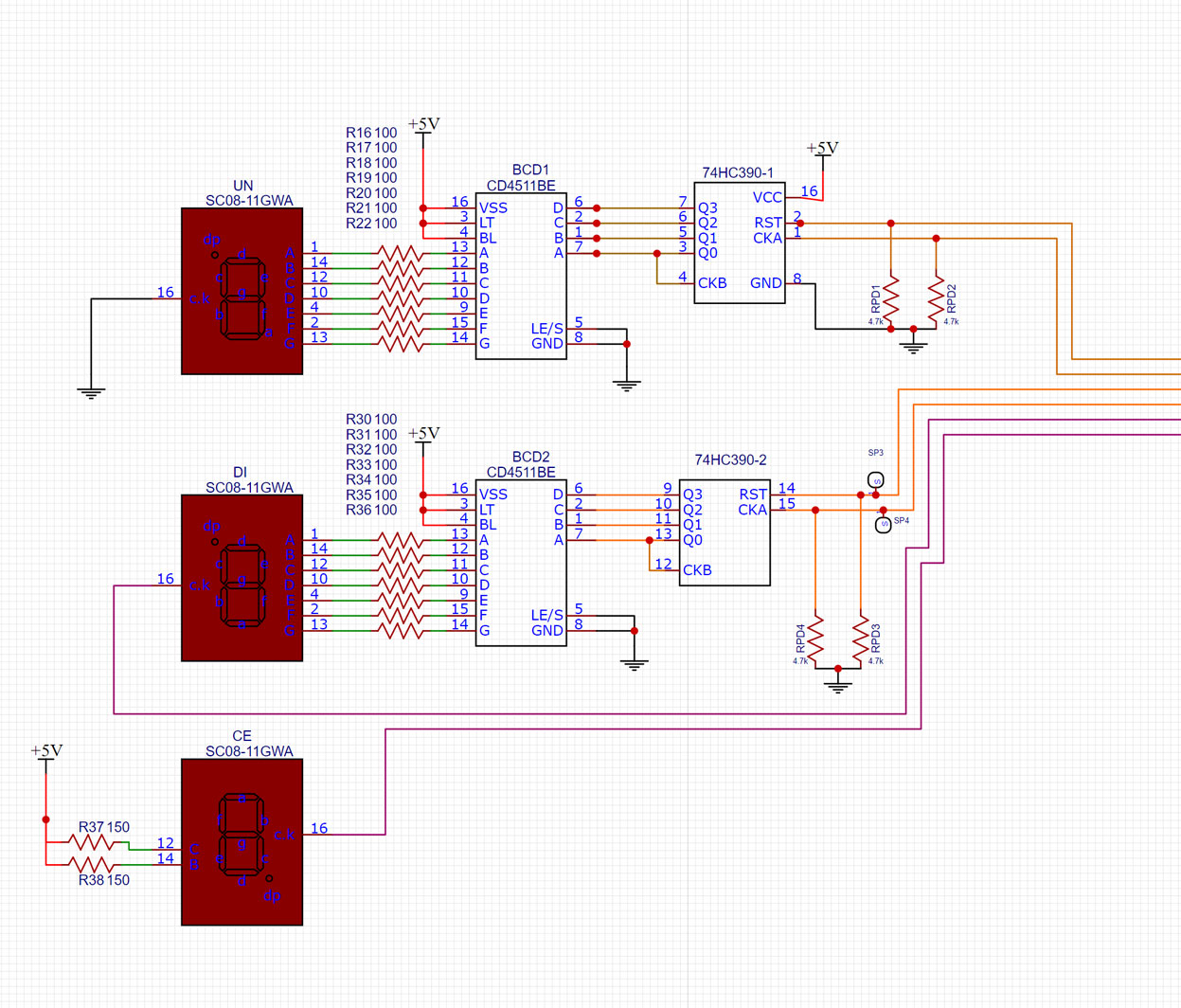
Task: Select pull-down resistor RPD2
Action: click(x=937, y=301)
